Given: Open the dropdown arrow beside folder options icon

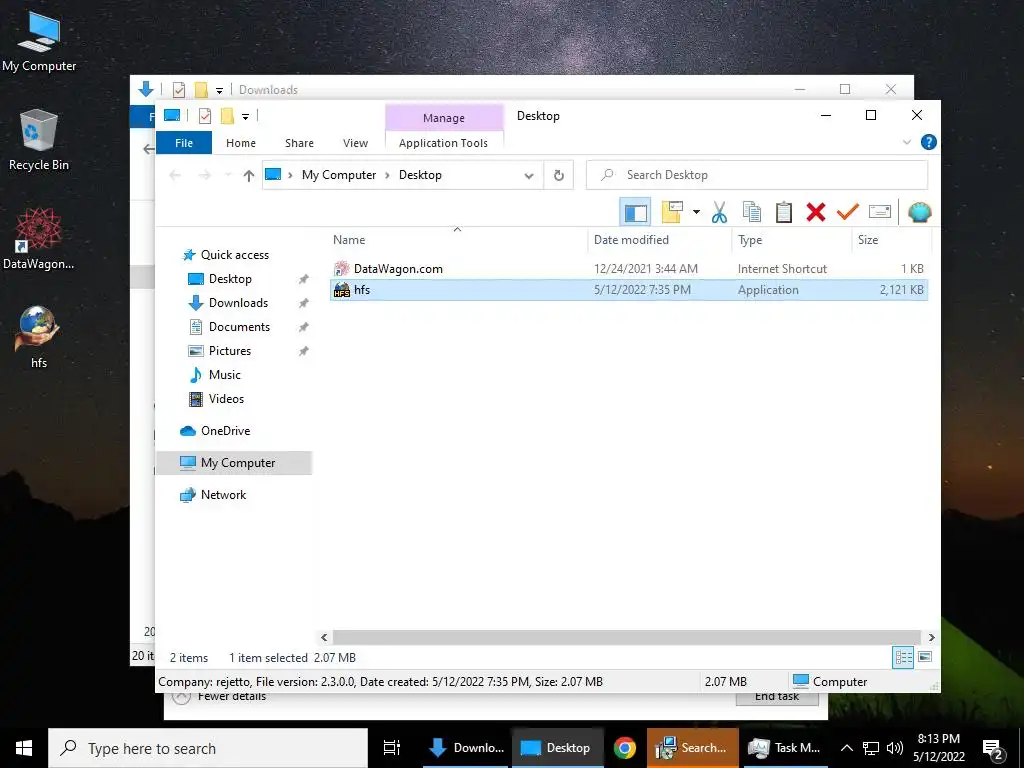Looking at the screenshot, I should pyautogui.click(x=696, y=212).
